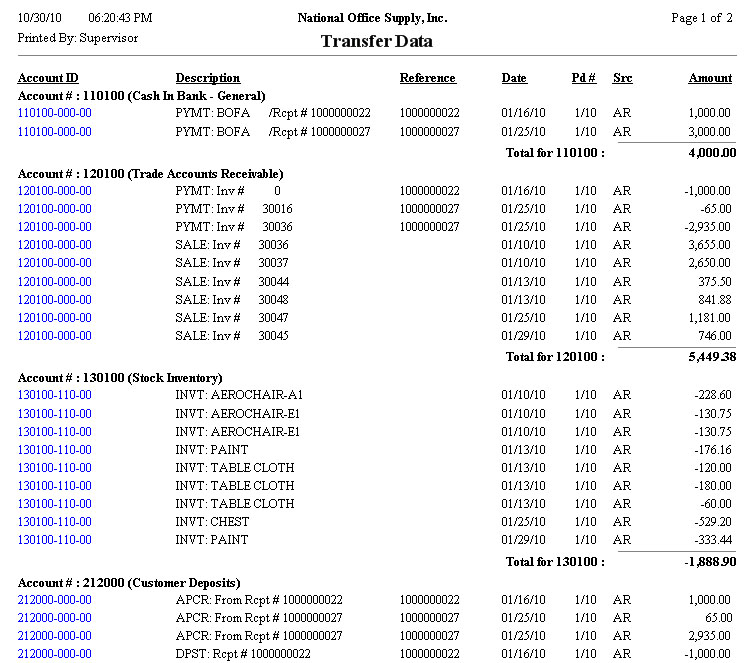Open the account link for SALE Inv # 30048
The image size is (756, 663).
click(55, 300)
